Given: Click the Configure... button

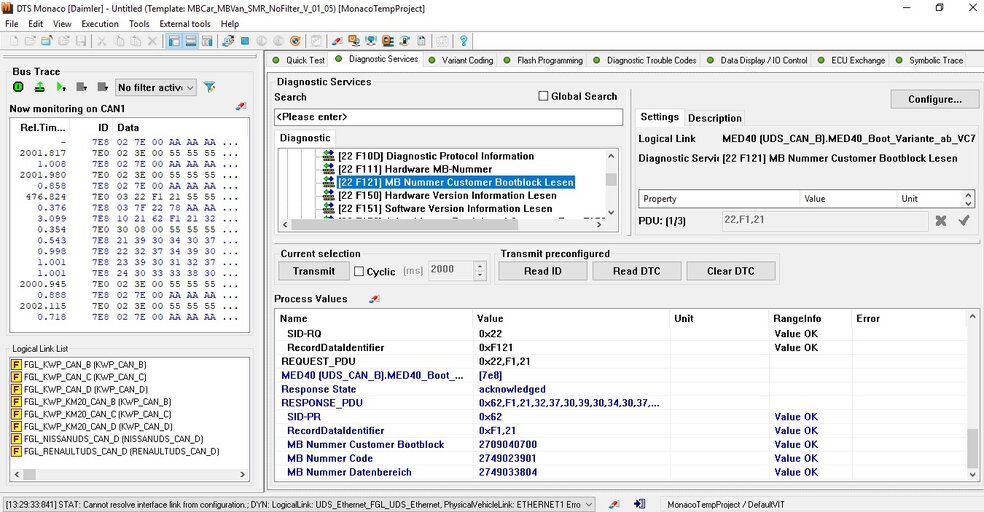Looking at the screenshot, I should pos(934,99).
